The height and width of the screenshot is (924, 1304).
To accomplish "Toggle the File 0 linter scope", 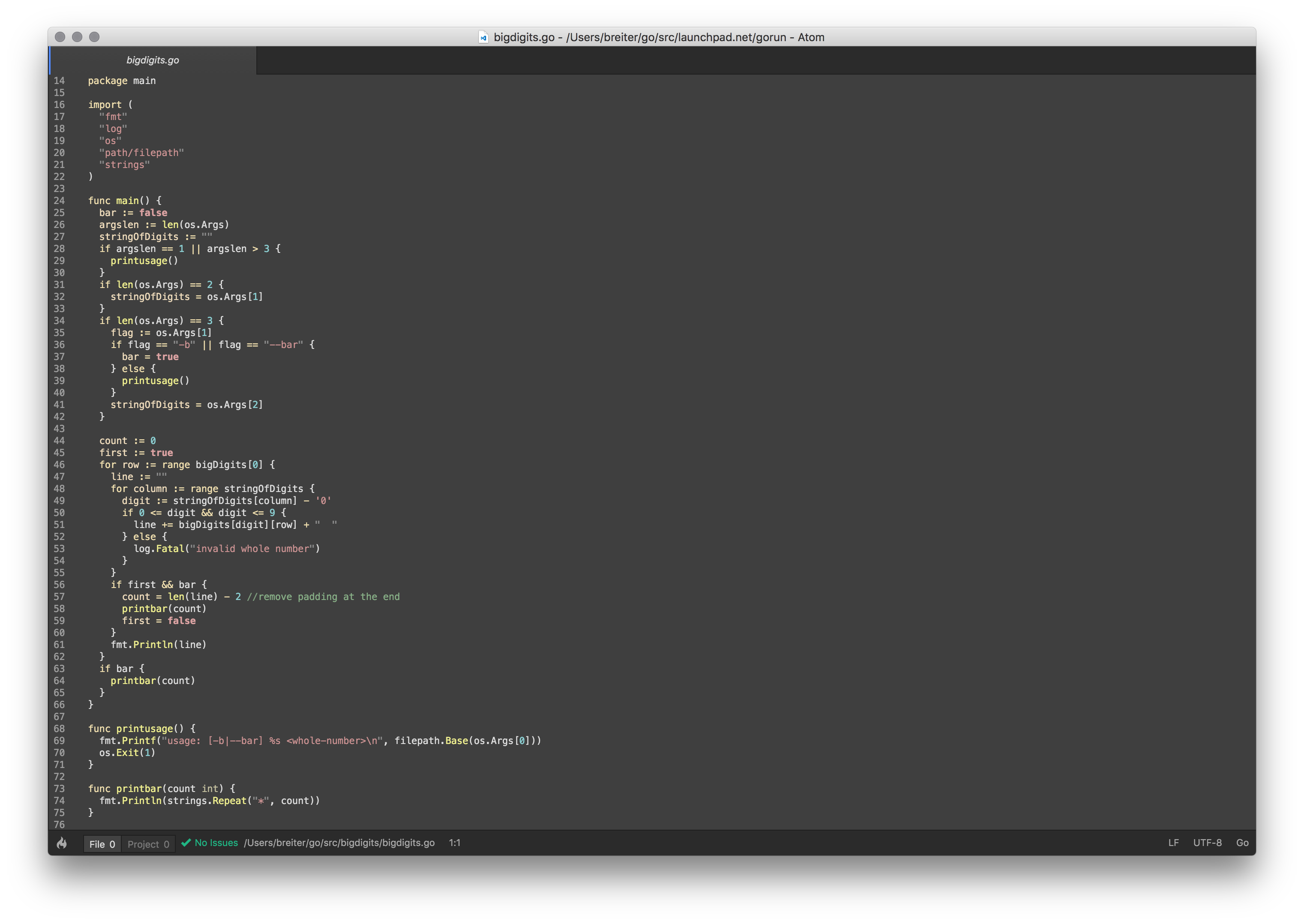I will click(x=102, y=844).
